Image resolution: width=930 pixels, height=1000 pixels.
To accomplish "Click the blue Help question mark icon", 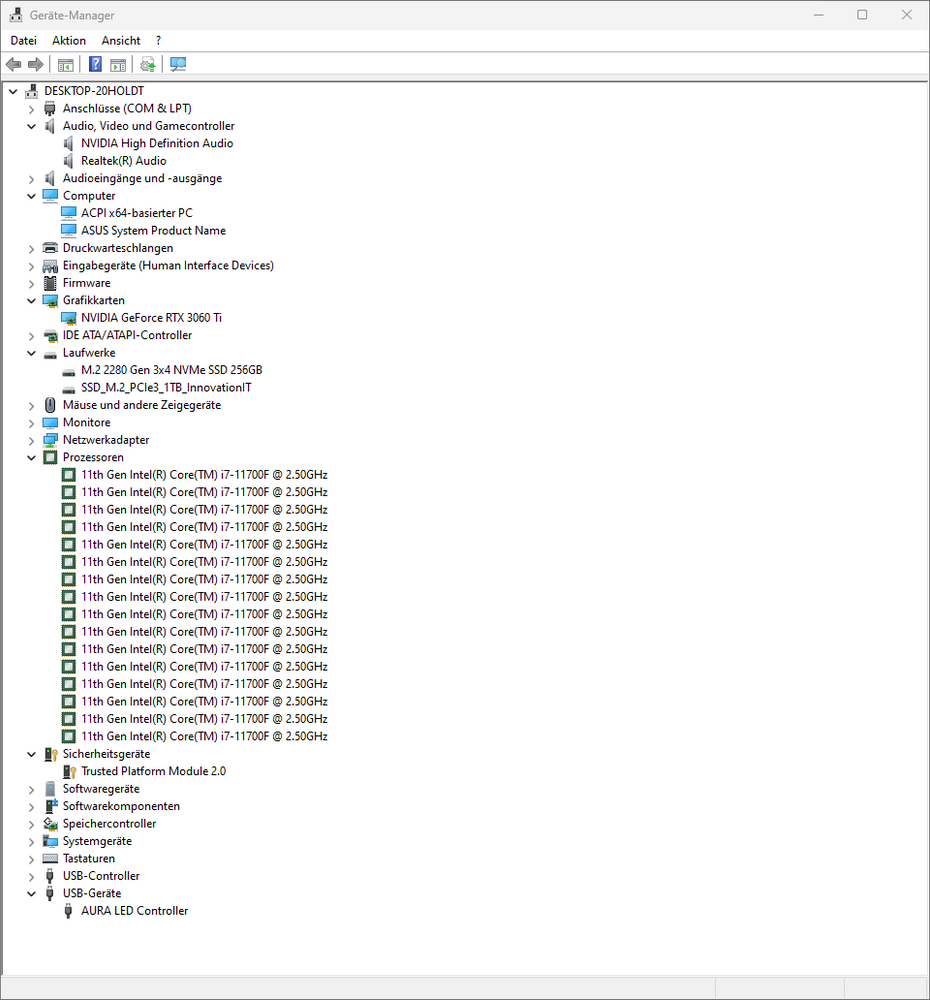I will 95,64.
